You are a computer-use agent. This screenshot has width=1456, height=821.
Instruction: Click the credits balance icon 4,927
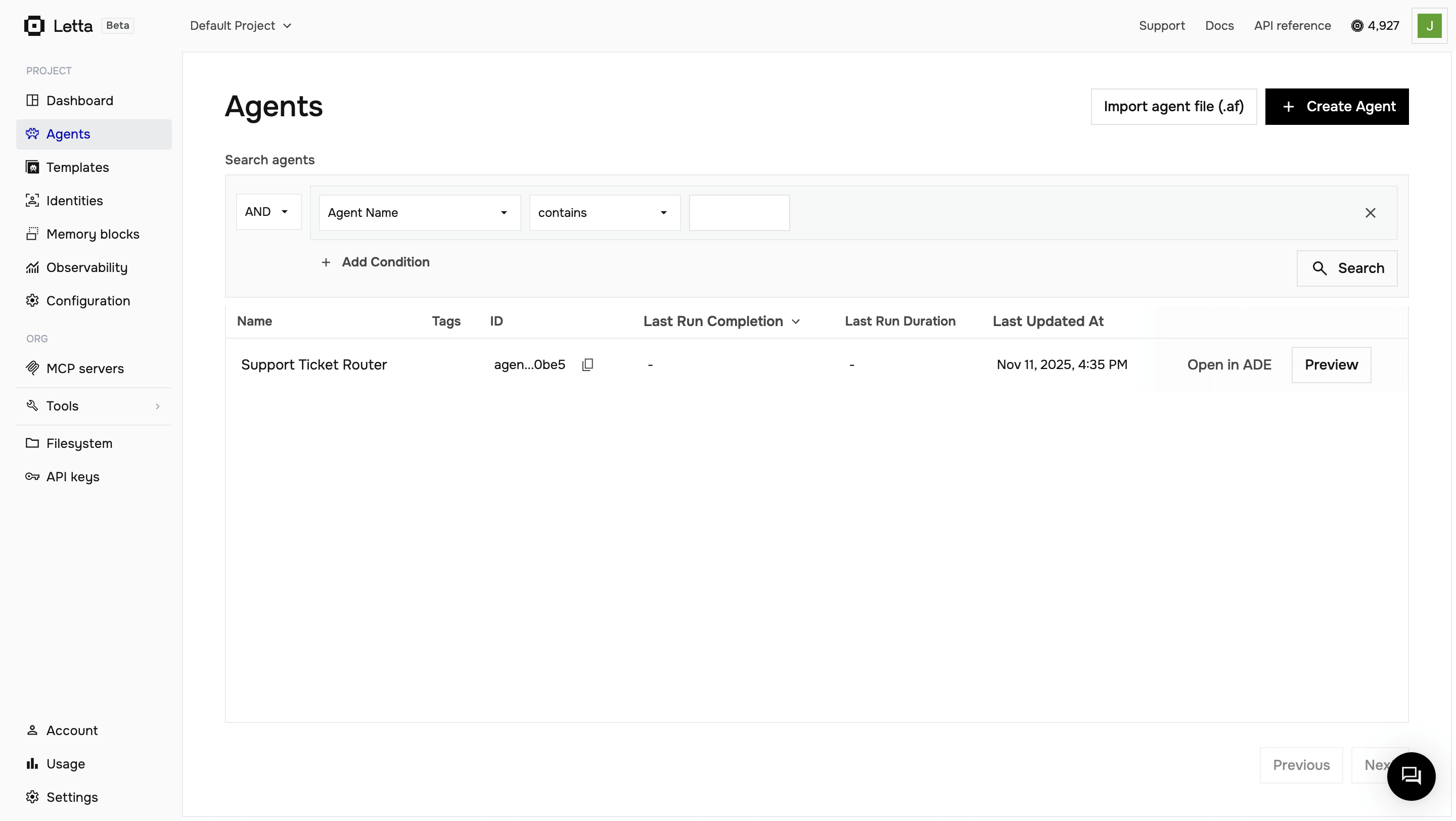coord(1356,26)
